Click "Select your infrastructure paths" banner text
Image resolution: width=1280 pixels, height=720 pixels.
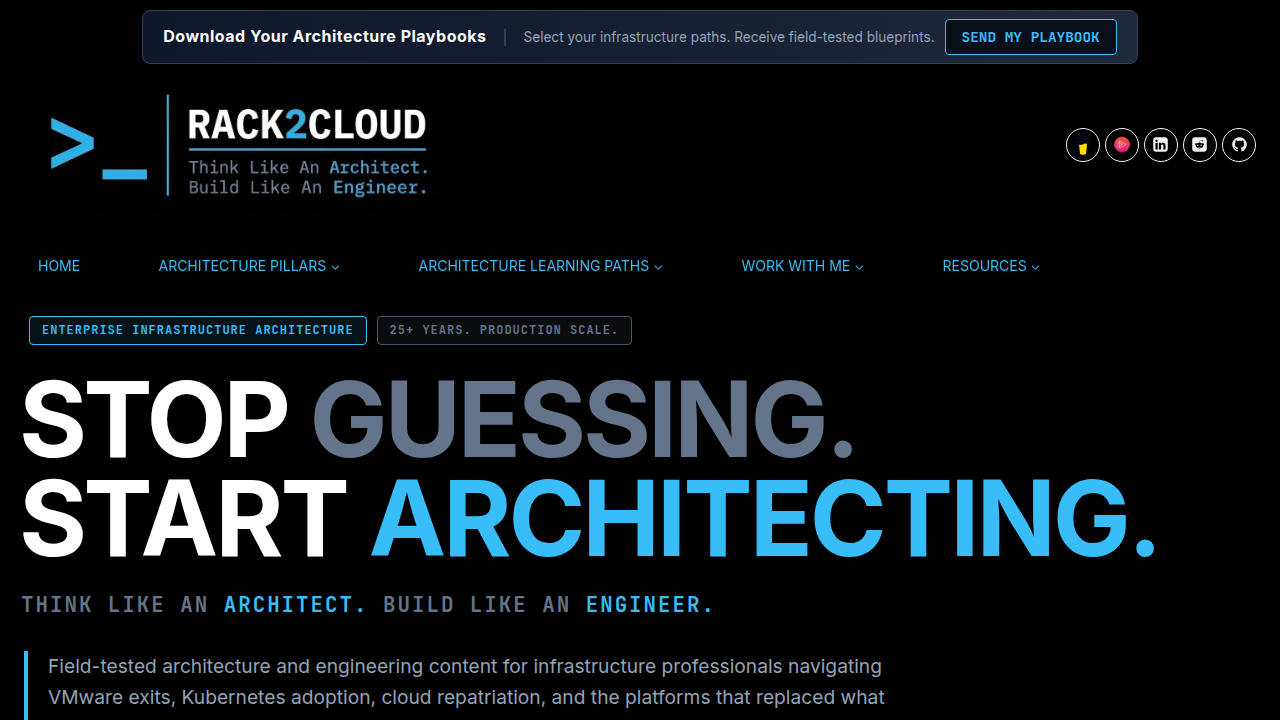729,37
